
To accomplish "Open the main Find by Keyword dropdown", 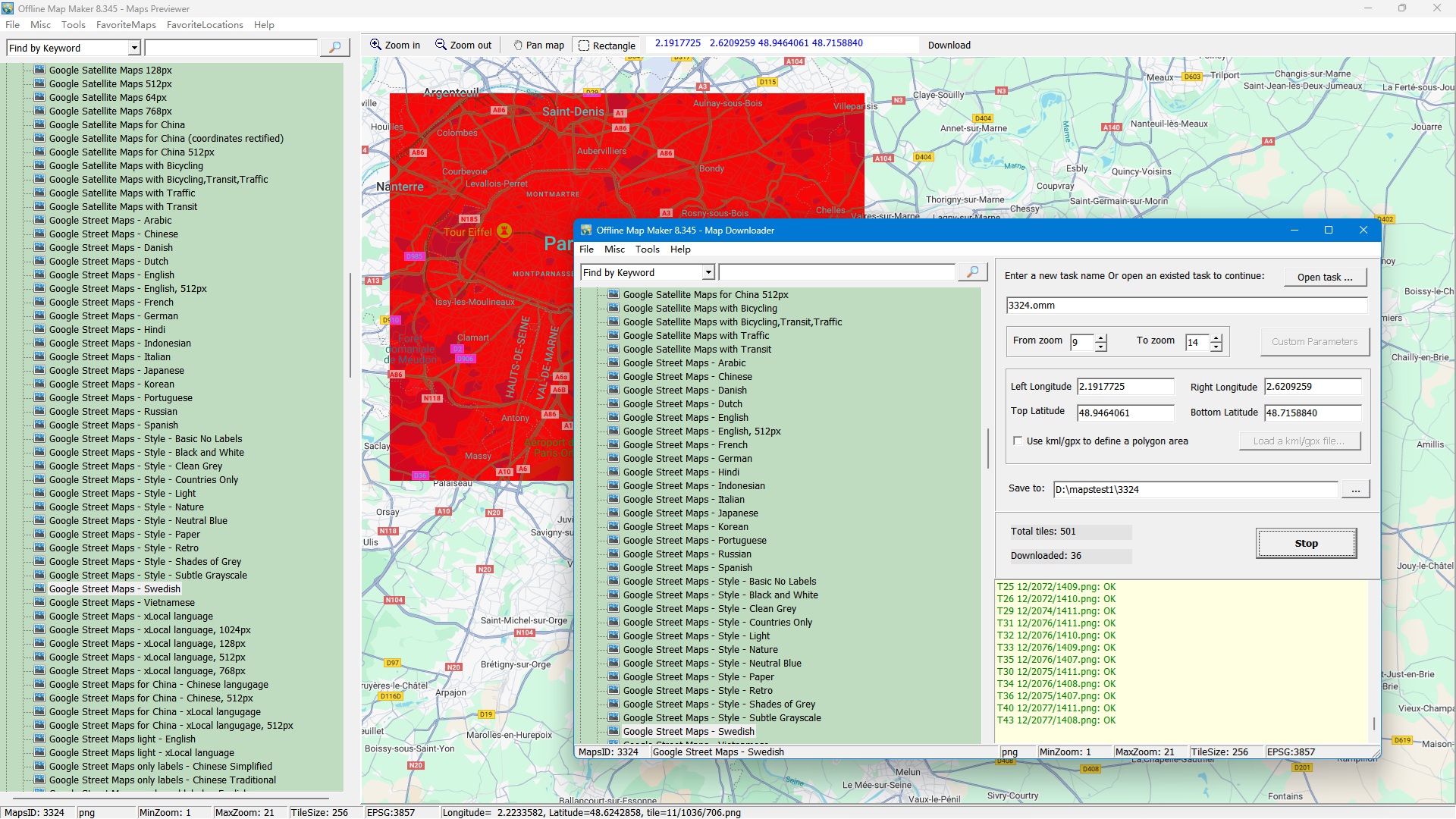I will [x=134, y=48].
